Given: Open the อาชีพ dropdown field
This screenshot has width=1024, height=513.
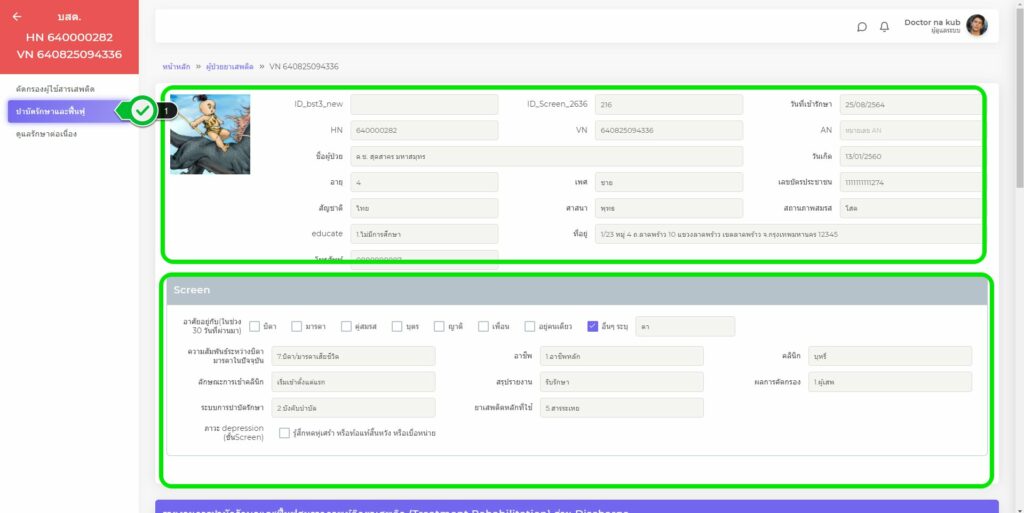Looking at the screenshot, I should (621, 356).
